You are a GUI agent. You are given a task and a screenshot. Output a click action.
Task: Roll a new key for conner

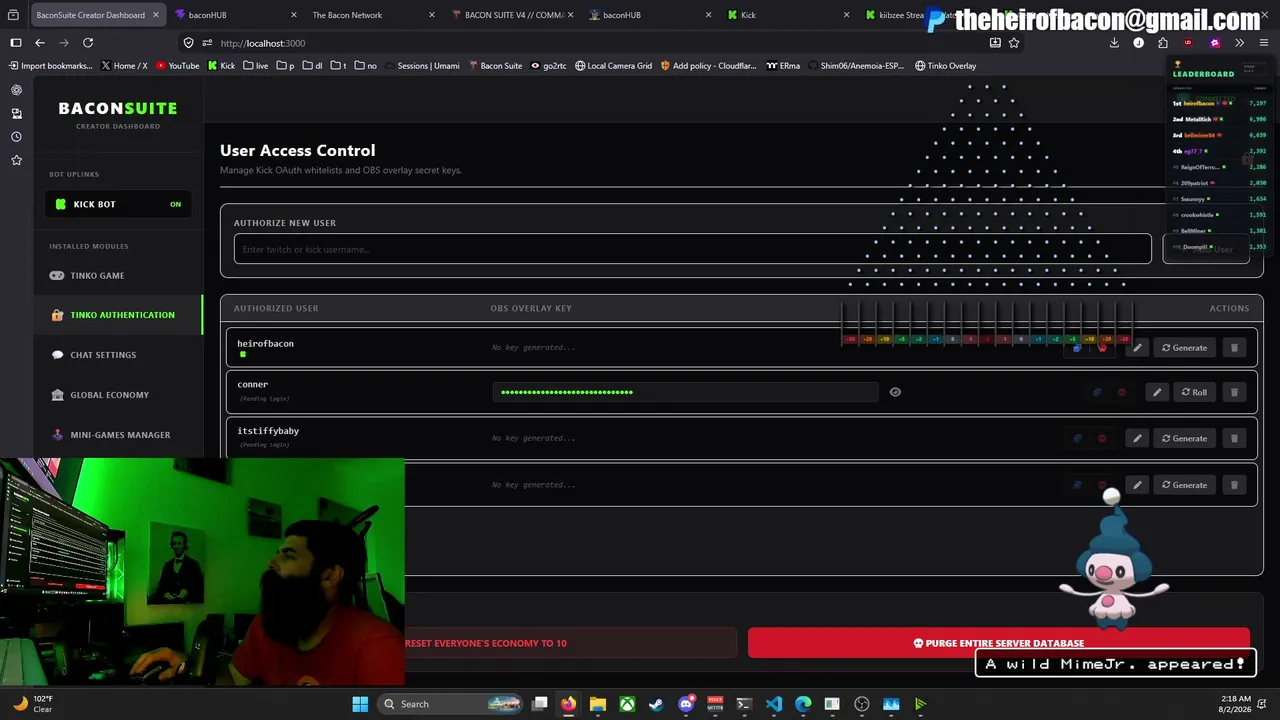coord(1194,392)
